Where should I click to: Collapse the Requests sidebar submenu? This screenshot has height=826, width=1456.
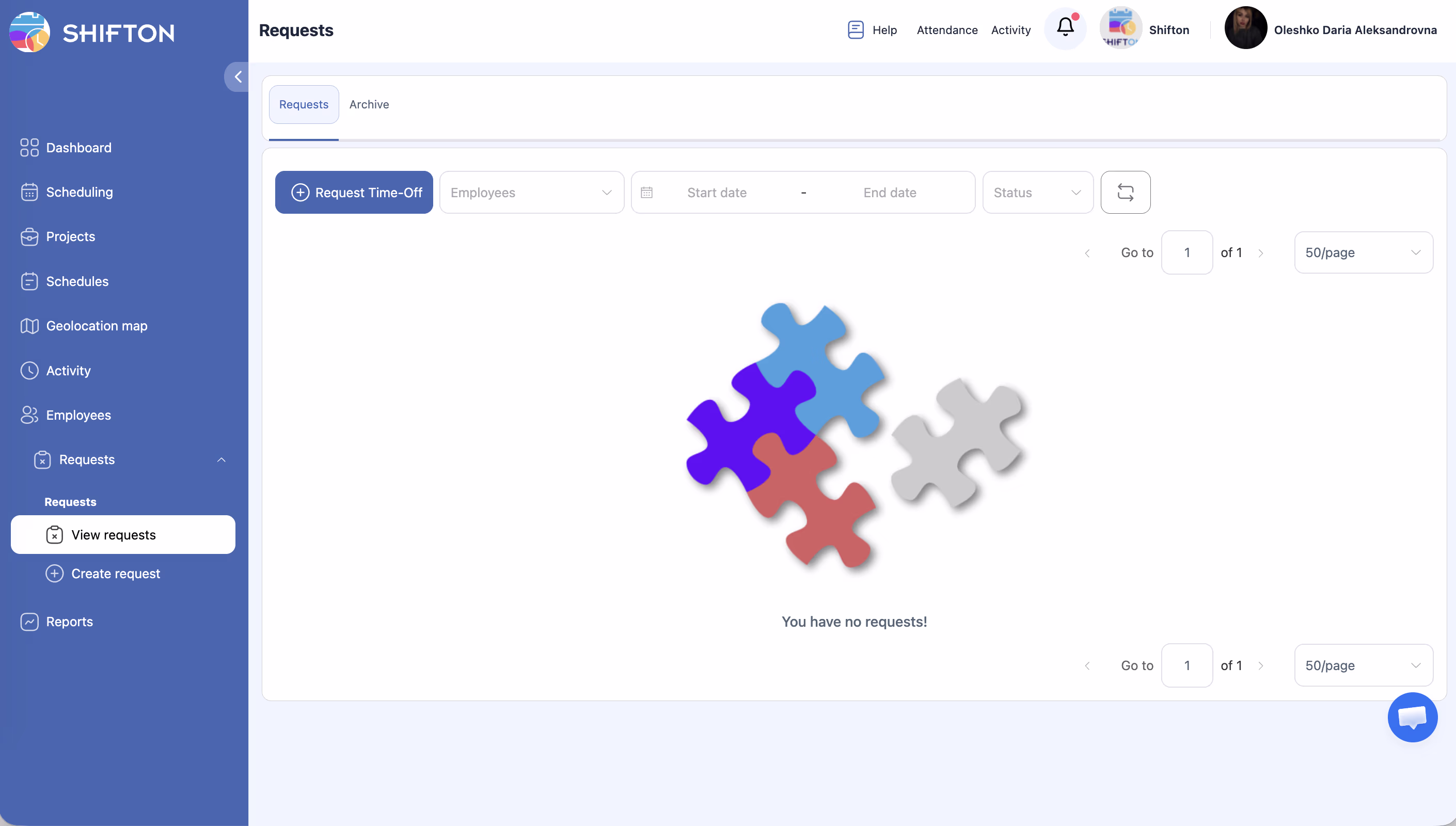click(x=221, y=459)
